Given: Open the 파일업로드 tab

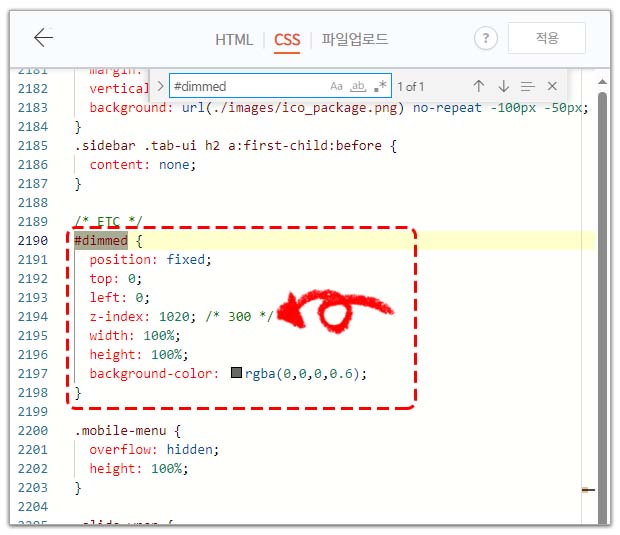Looking at the screenshot, I should (x=355, y=39).
